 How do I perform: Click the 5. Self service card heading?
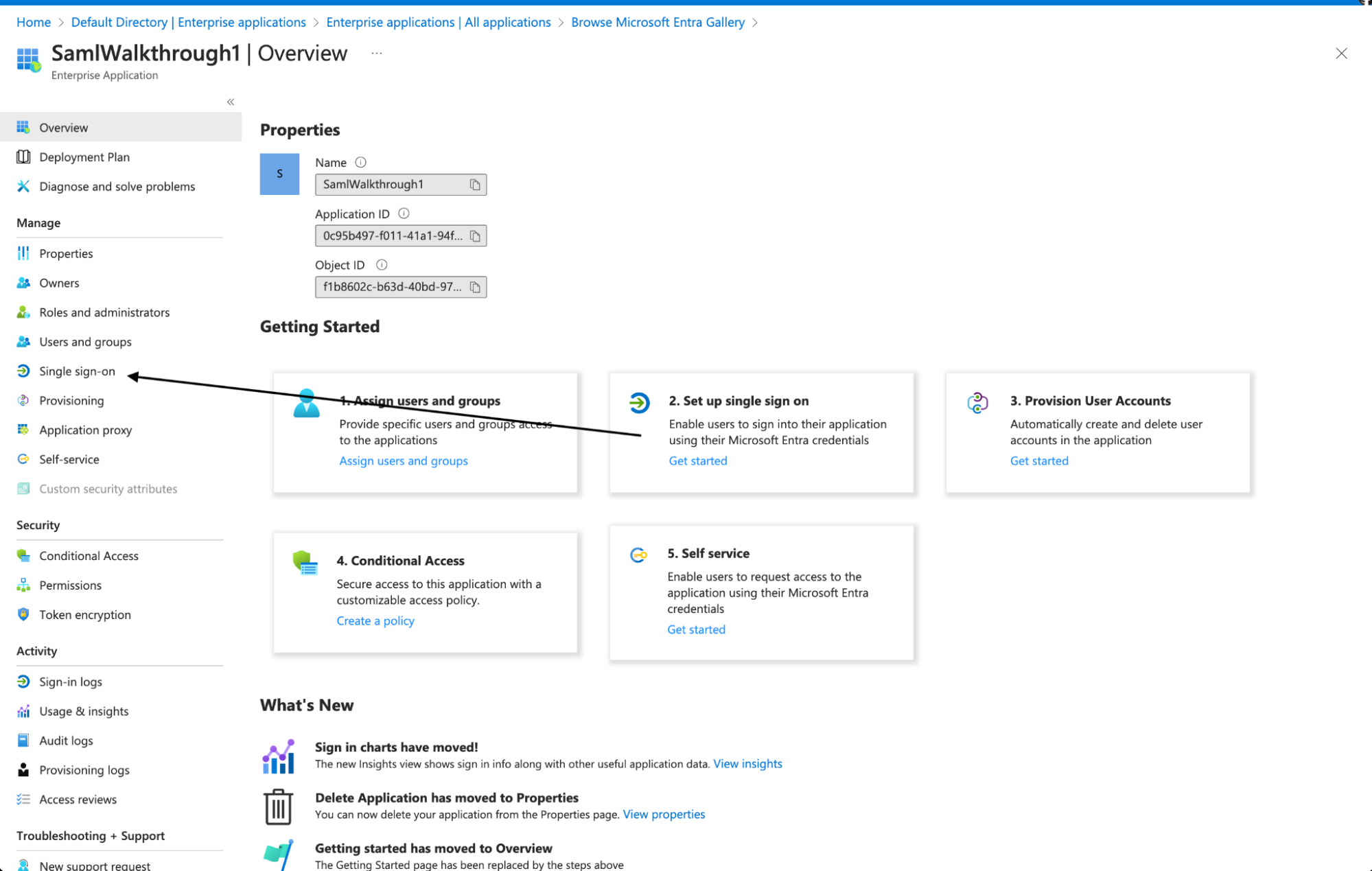pyautogui.click(x=708, y=553)
